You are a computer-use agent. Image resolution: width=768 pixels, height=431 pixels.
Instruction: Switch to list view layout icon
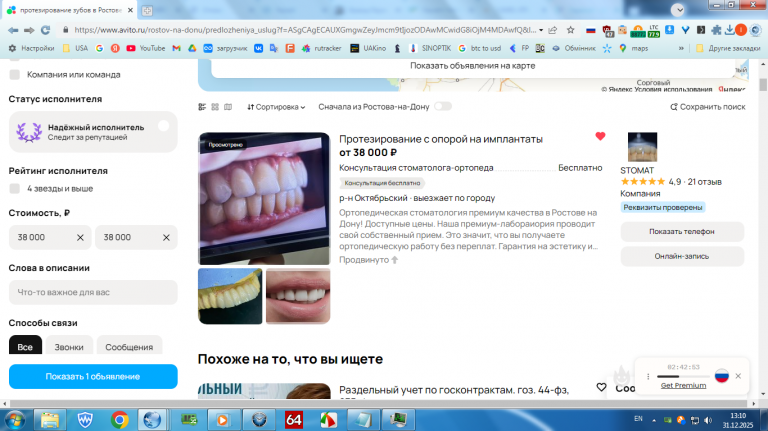pyautogui.click(x=202, y=107)
